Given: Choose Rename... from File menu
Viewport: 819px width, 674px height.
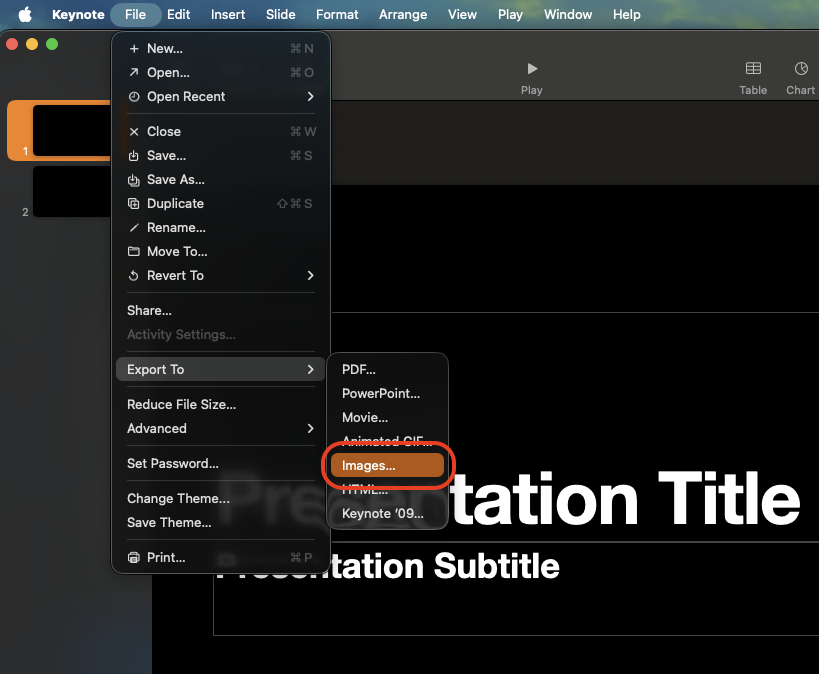Looking at the screenshot, I should coord(221,228).
